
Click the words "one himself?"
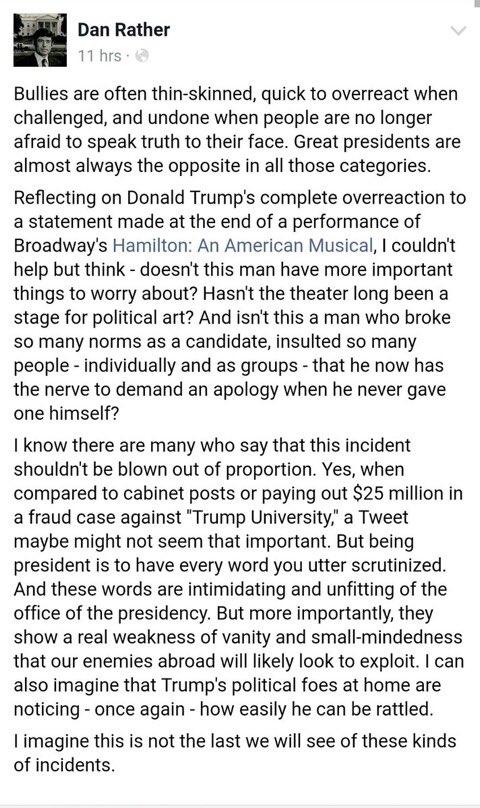click(66, 413)
